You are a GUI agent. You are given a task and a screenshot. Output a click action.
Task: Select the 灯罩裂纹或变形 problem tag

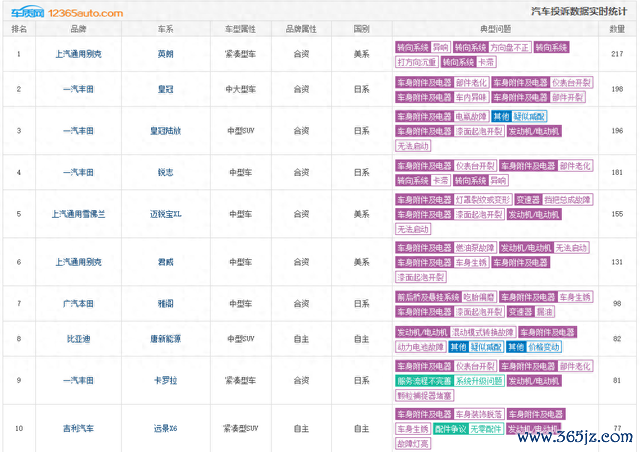[483, 200]
